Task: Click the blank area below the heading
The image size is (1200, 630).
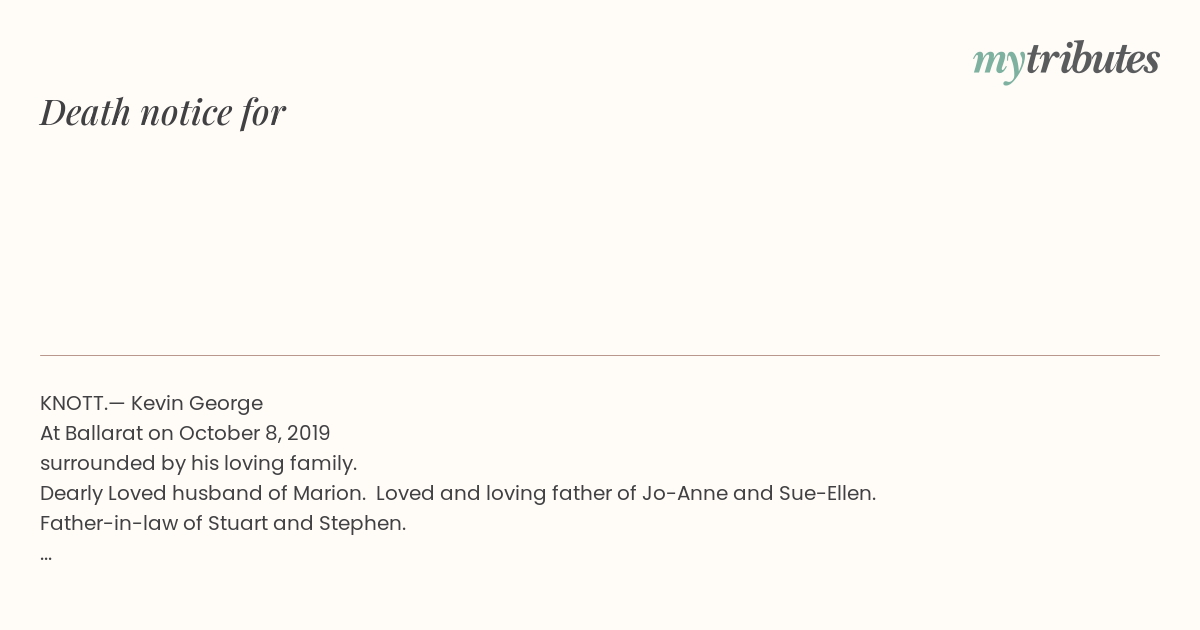Action: (600, 245)
